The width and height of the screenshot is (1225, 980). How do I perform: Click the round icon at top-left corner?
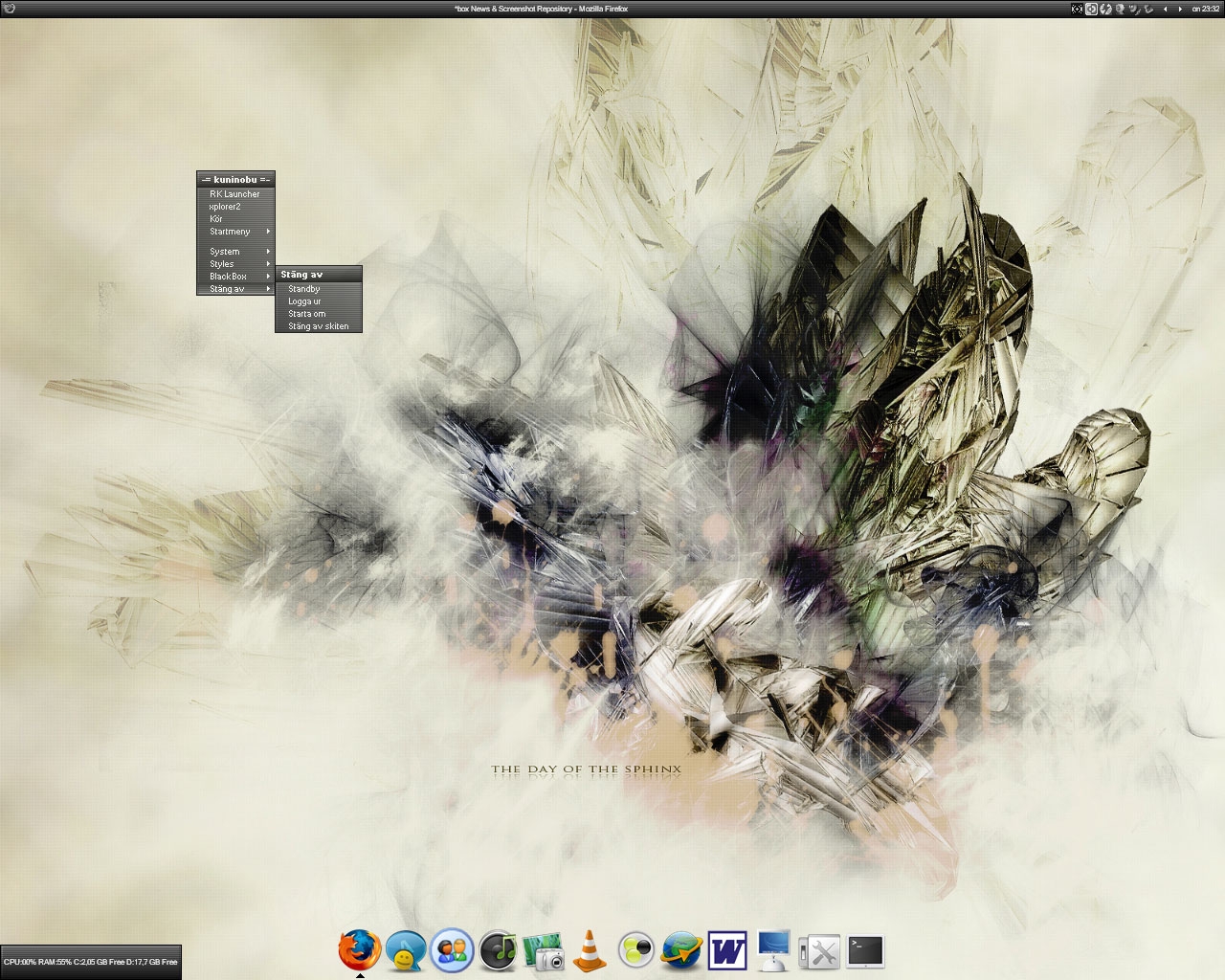pyautogui.click(x=10, y=9)
